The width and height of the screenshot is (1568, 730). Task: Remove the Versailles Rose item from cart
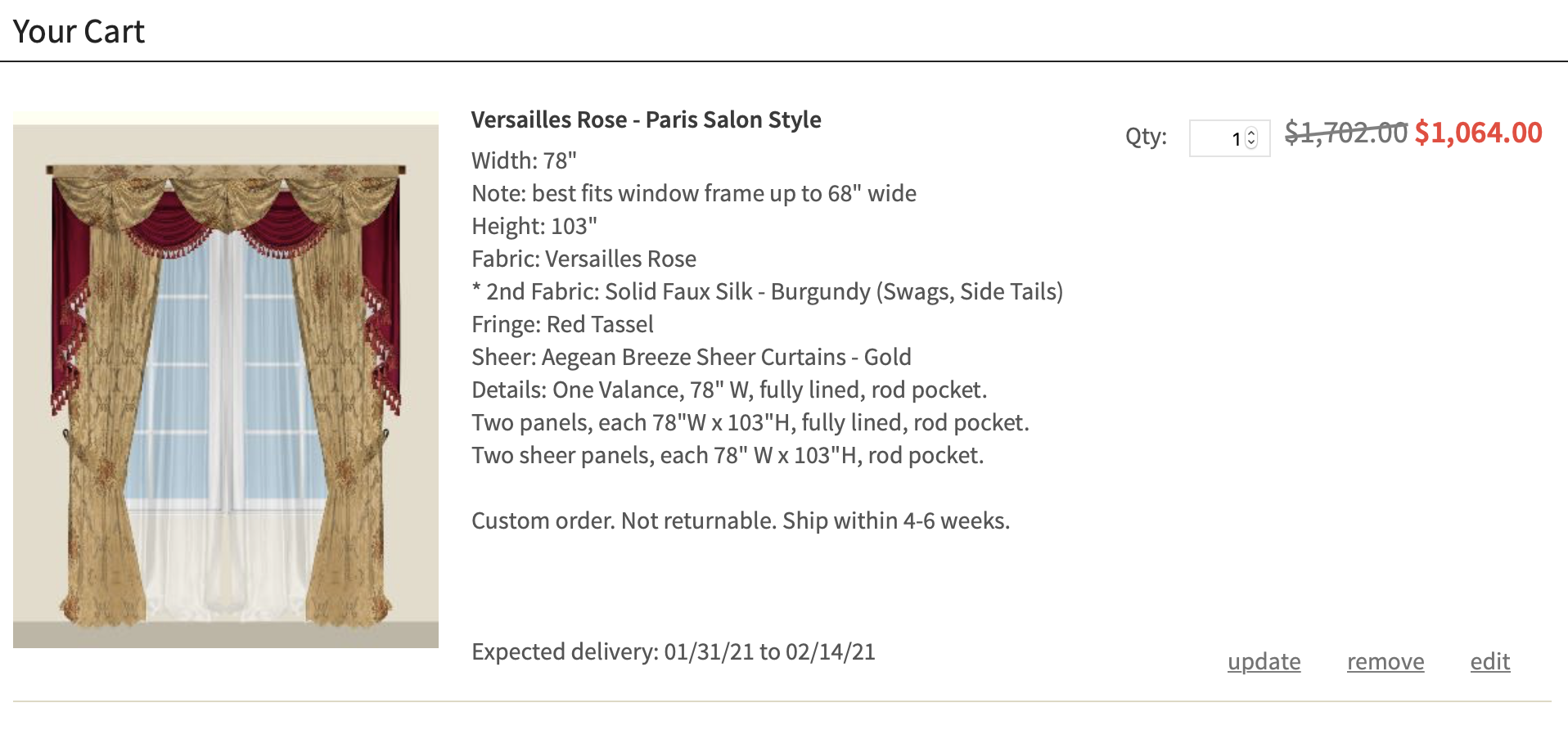tap(1385, 661)
